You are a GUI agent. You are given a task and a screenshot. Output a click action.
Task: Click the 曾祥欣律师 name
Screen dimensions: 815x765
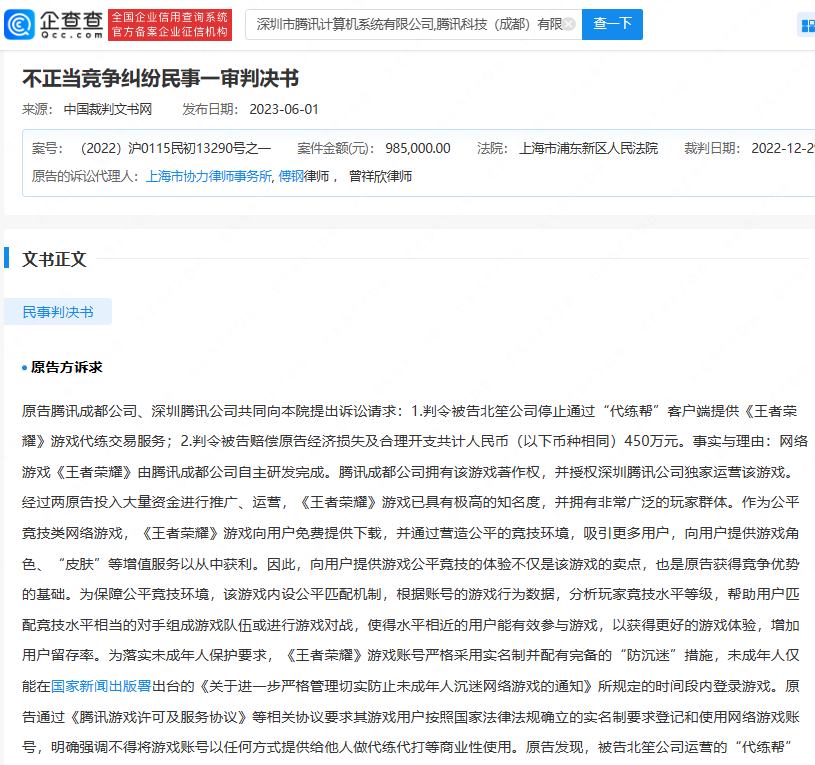(380, 177)
